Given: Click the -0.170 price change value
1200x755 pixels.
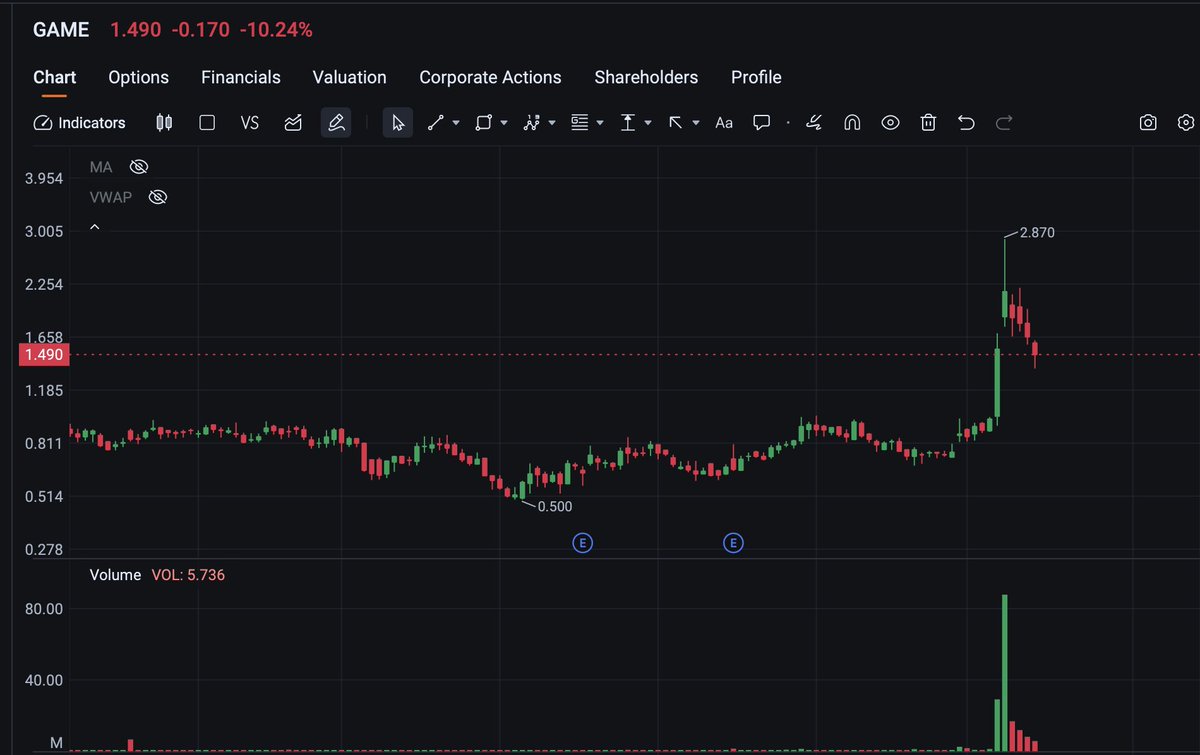Looking at the screenshot, I should (200, 30).
